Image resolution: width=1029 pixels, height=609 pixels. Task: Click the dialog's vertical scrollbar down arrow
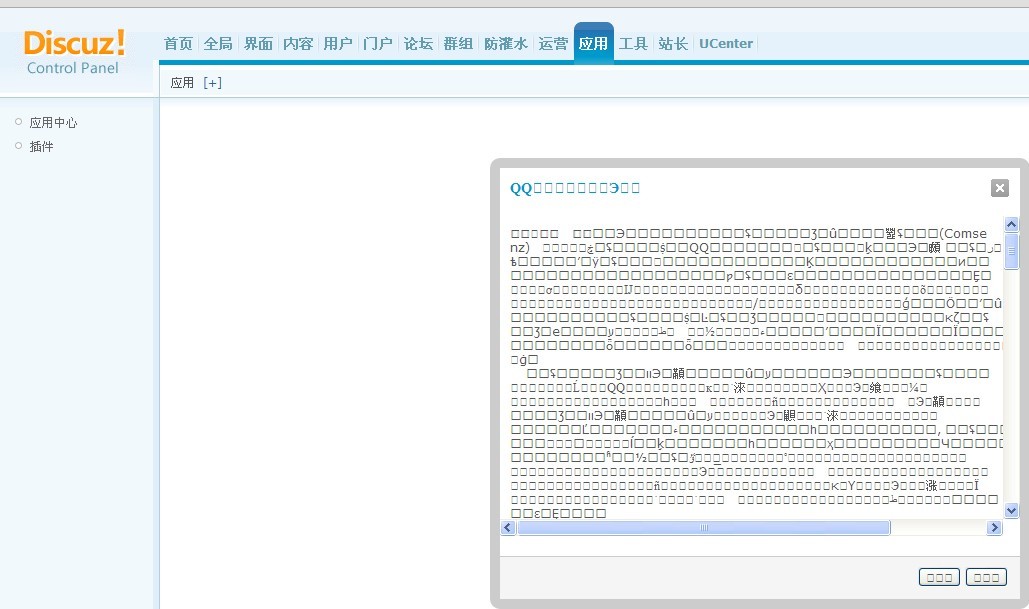tap(1011, 510)
